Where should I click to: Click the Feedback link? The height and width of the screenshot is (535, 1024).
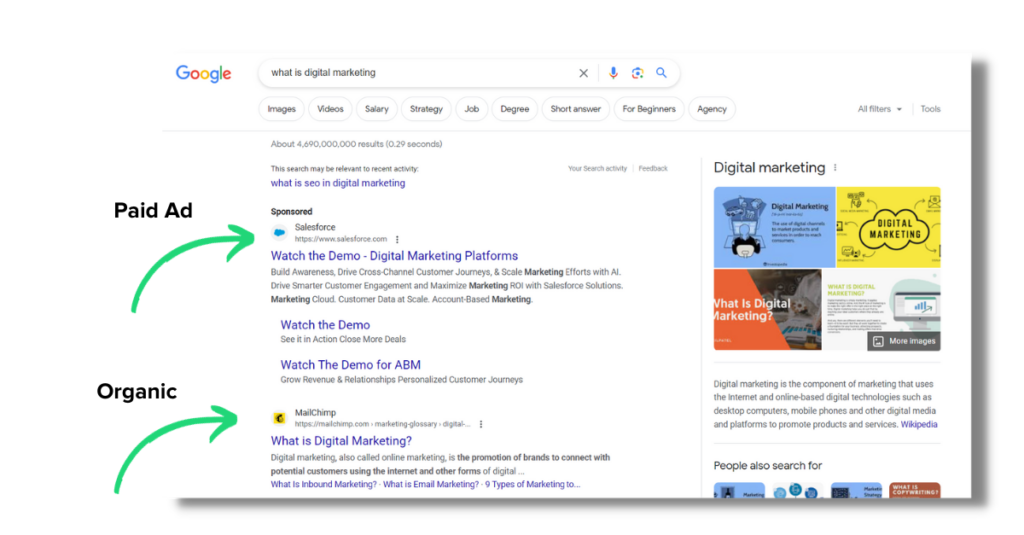(x=652, y=169)
